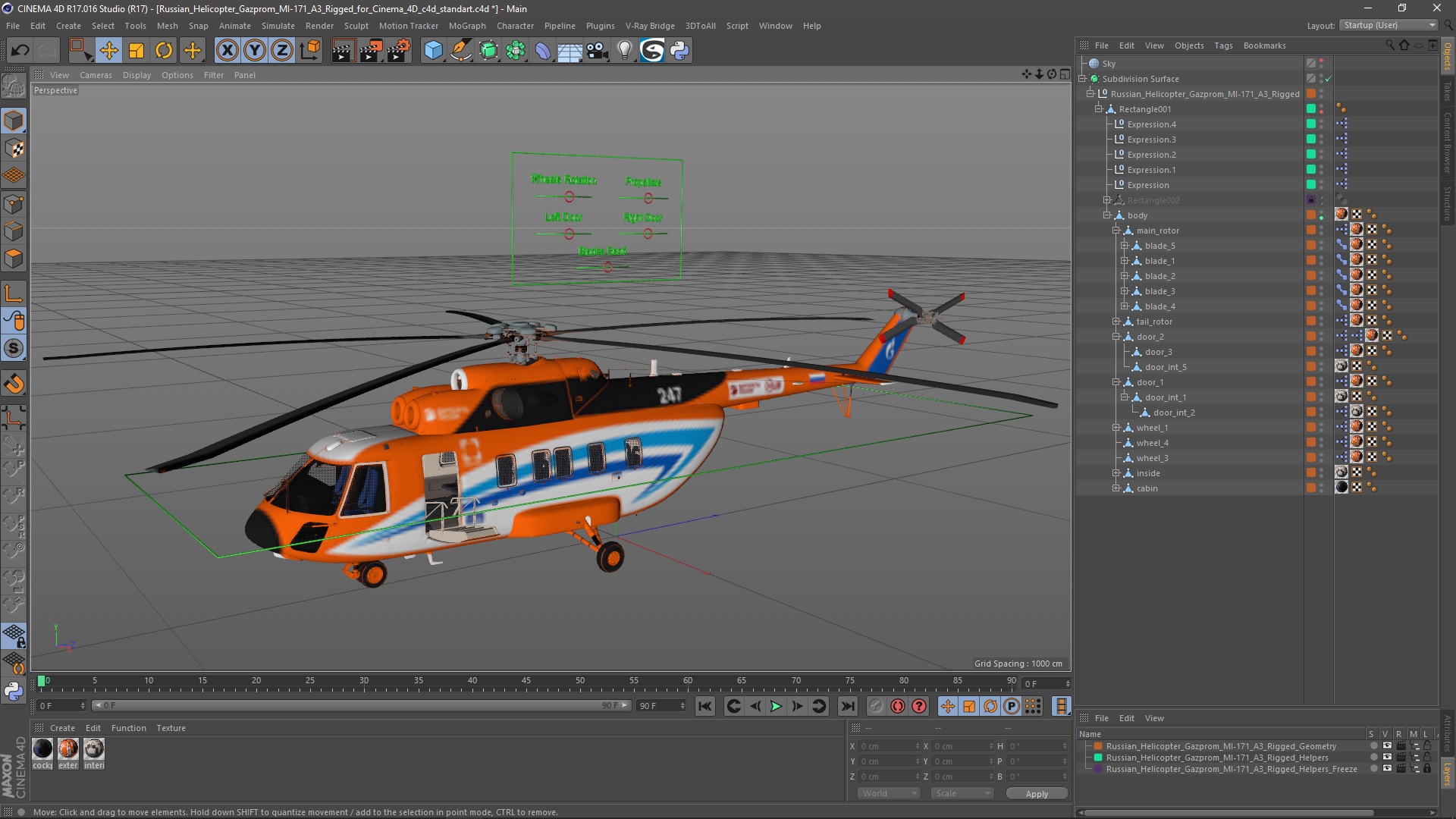The image size is (1456, 819).
Task: Add a Camera object
Action: coord(598,51)
